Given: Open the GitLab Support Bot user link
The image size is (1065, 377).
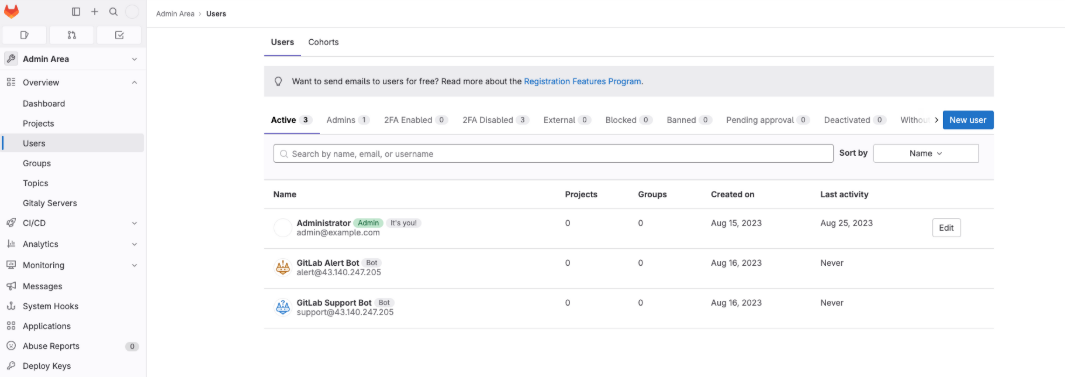Looking at the screenshot, I should [334, 302].
